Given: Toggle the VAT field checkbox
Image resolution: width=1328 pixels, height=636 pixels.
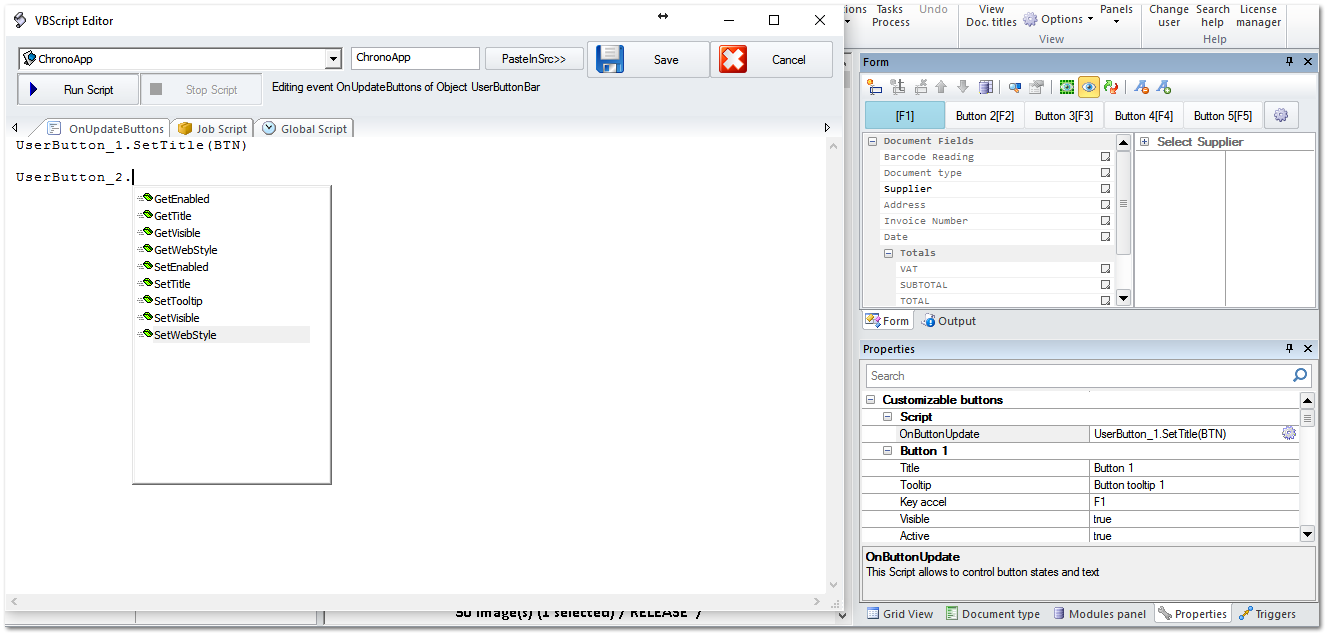Looking at the screenshot, I should (x=1105, y=268).
